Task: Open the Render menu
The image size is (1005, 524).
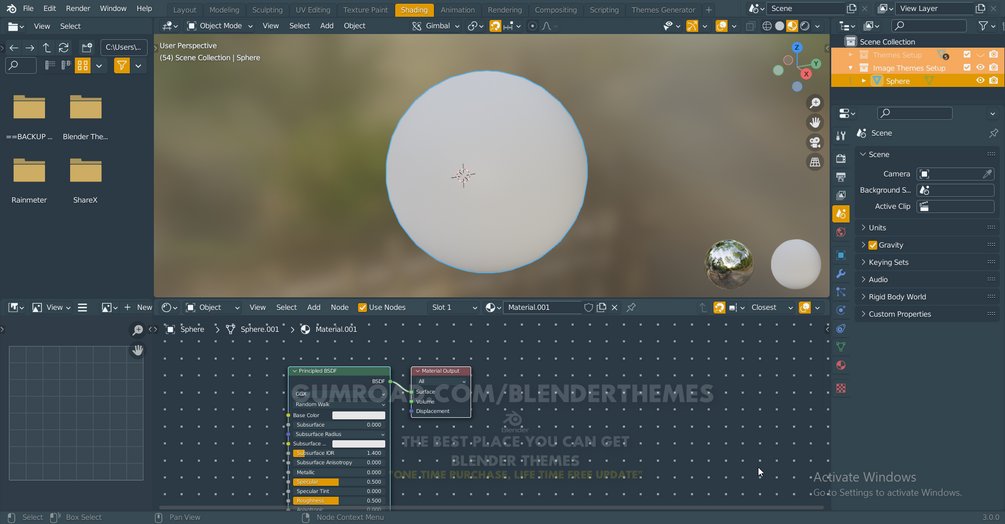Action: [x=78, y=8]
